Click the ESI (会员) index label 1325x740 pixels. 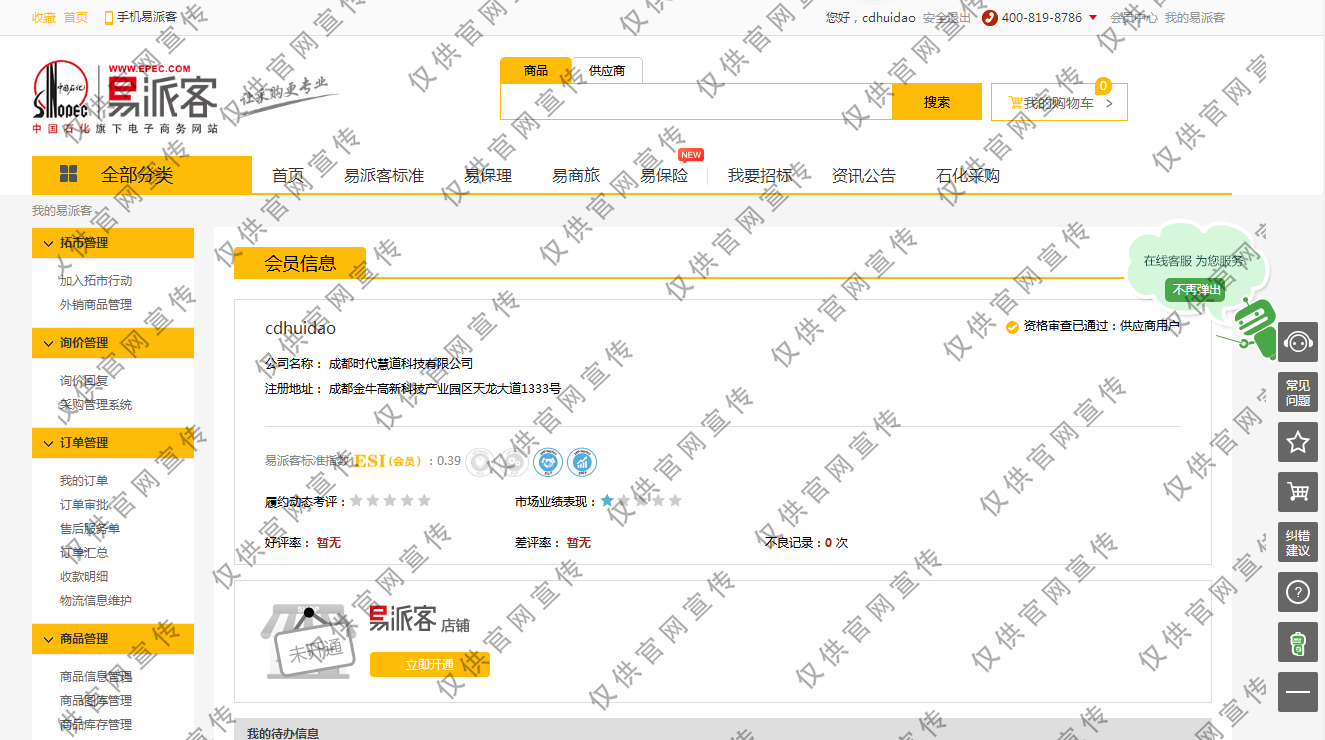point(391,461)
